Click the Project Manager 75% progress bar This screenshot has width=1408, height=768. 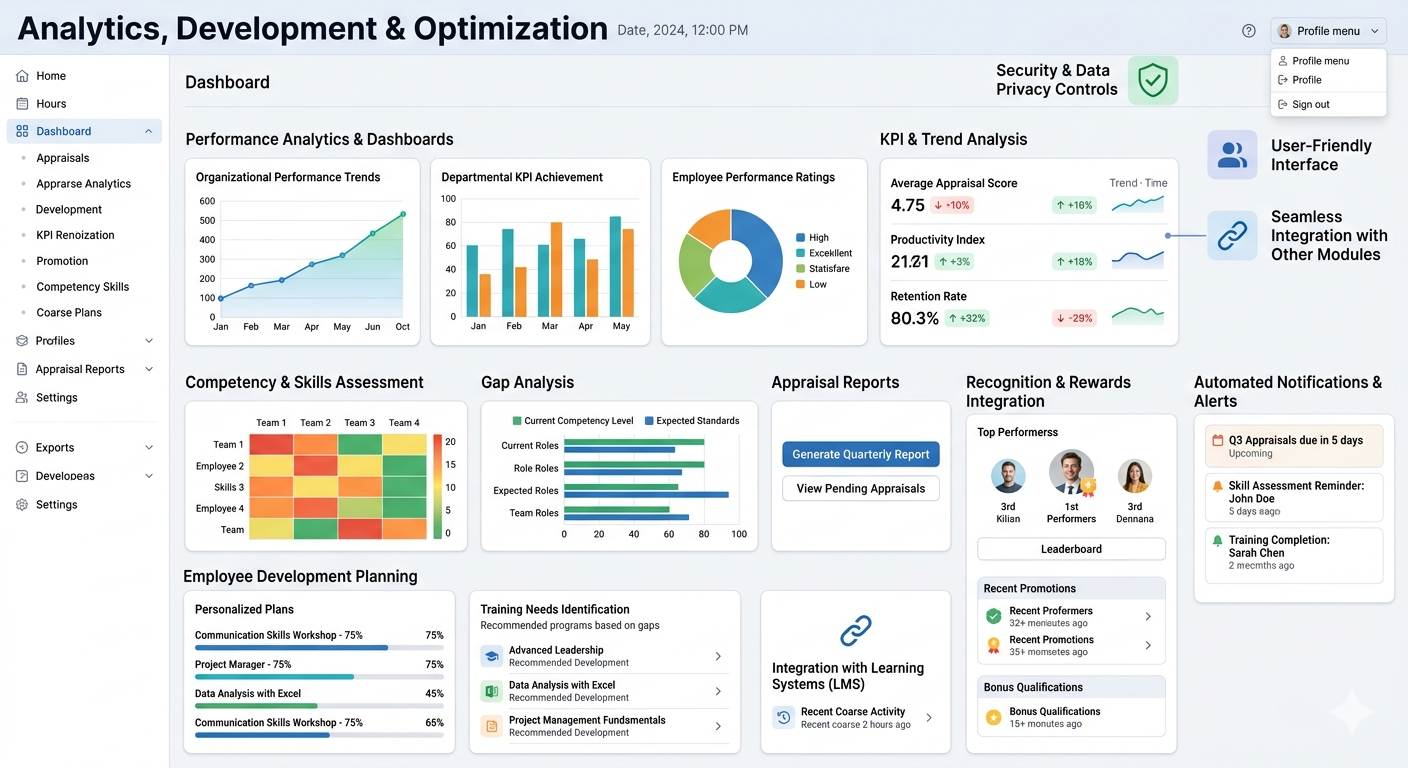(x=319, y=677)
